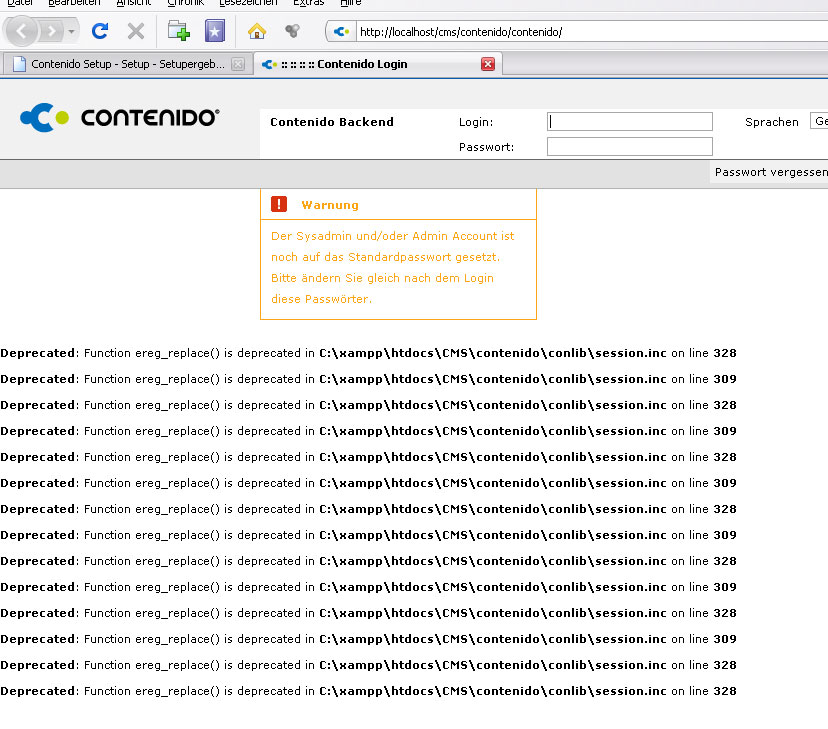Open the Extras menu
The image size is (828, 729).
tap(308, 3)
